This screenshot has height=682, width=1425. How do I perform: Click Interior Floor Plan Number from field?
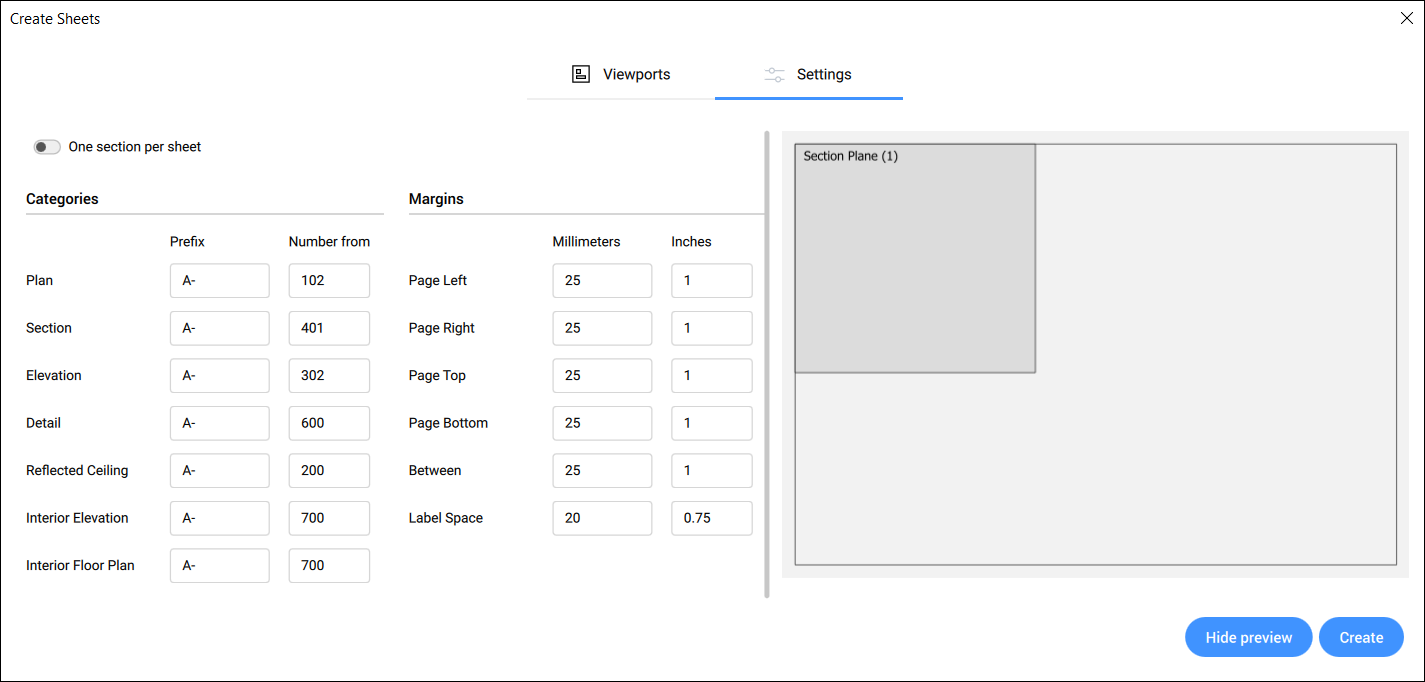(x=329, y=566)
